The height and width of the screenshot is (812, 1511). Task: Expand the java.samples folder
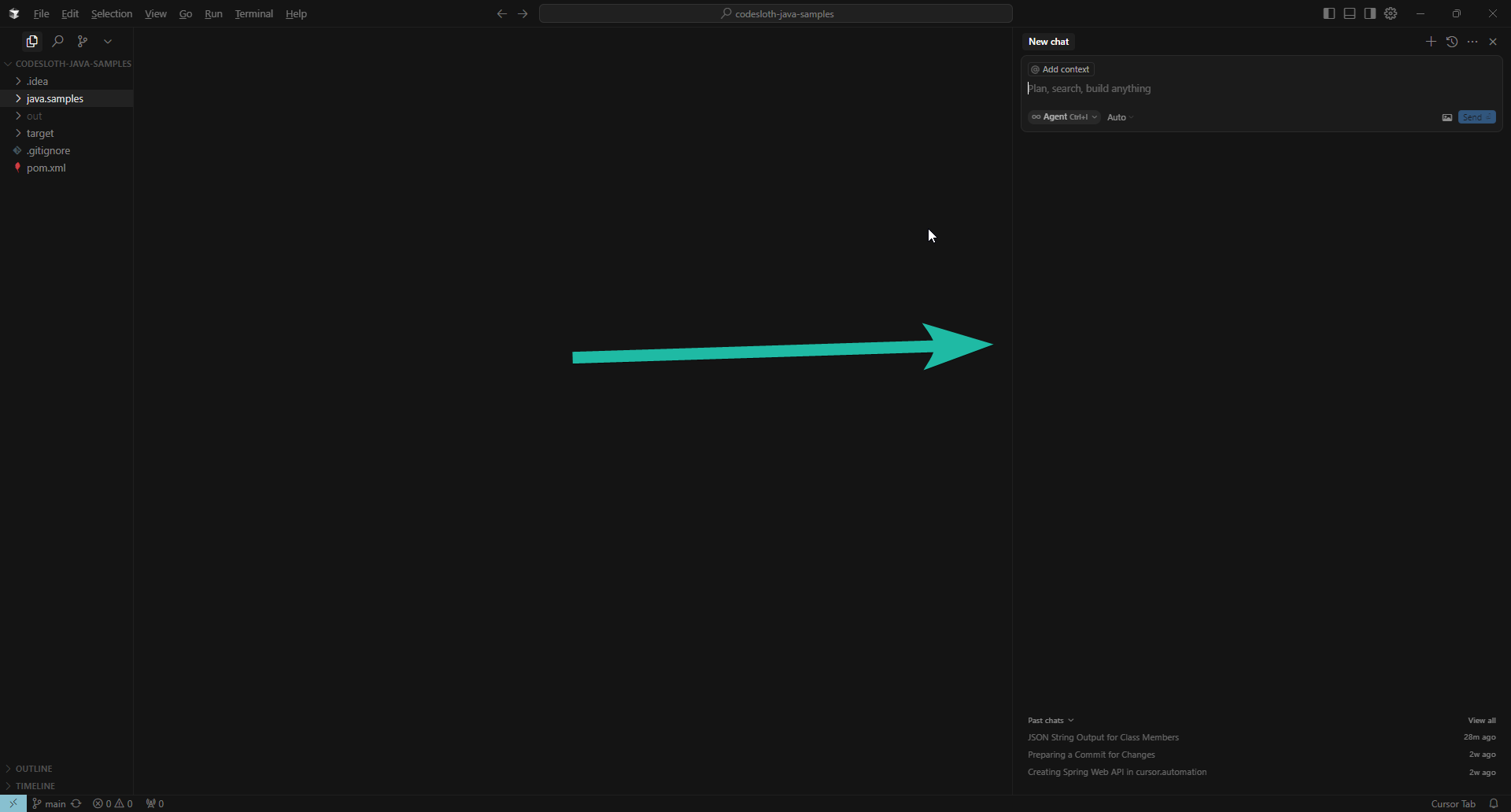tap(67, 98)
